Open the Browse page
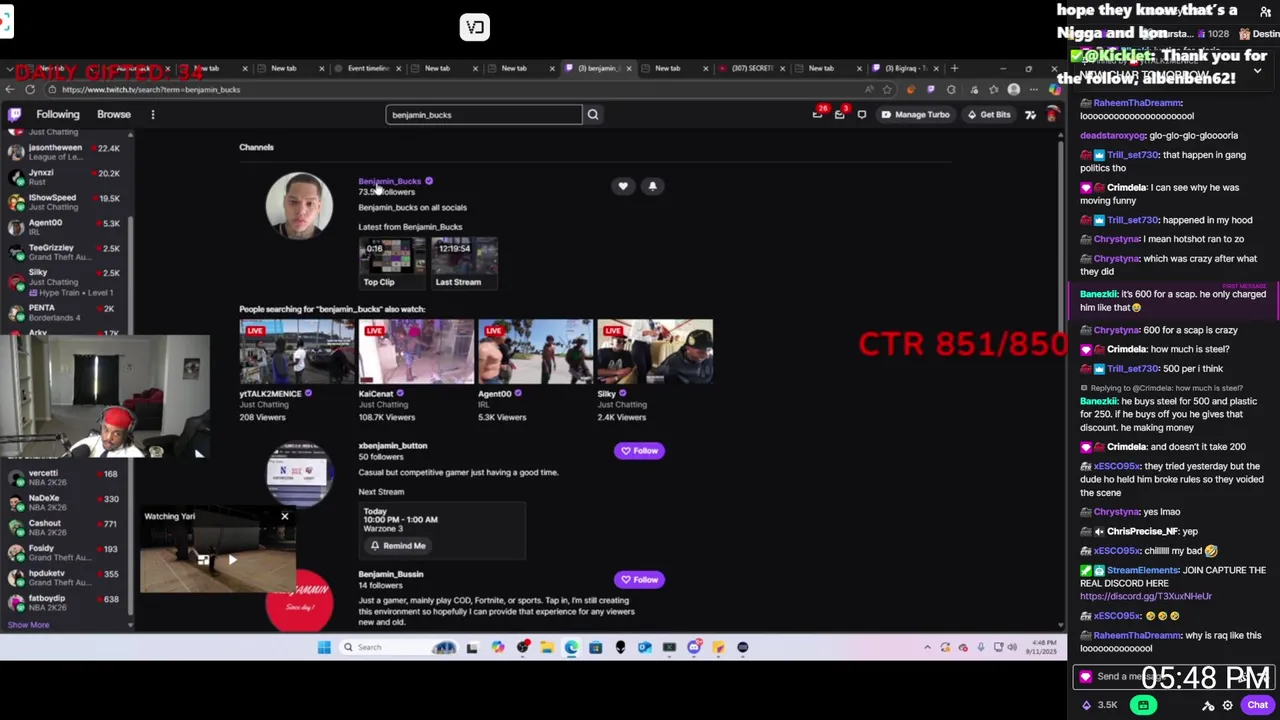 click(x=114, y=114)
